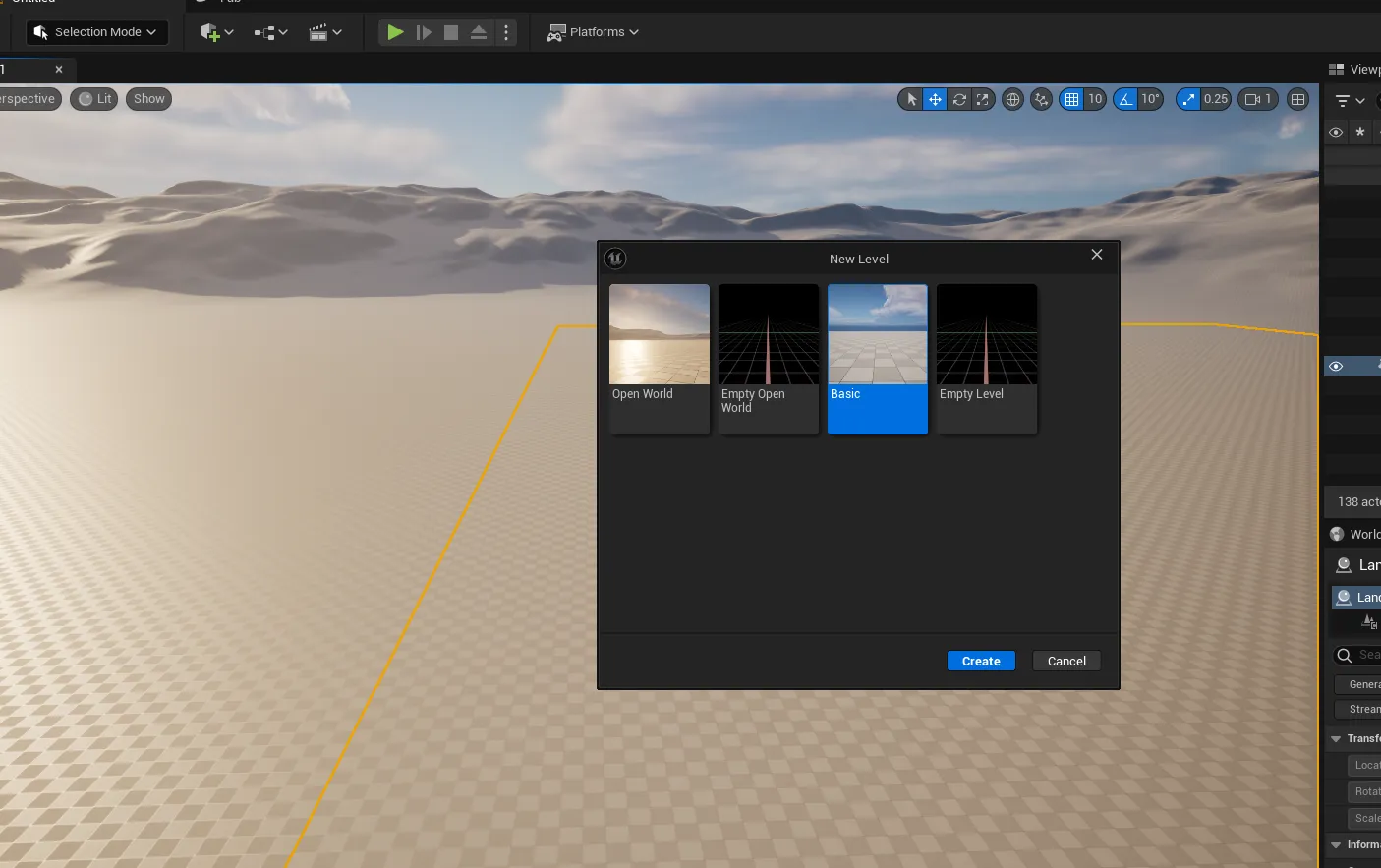This screenshot has height=868, width=1381.
Task: Click the Unreal logo in dialog title
Action: (615, 259)
